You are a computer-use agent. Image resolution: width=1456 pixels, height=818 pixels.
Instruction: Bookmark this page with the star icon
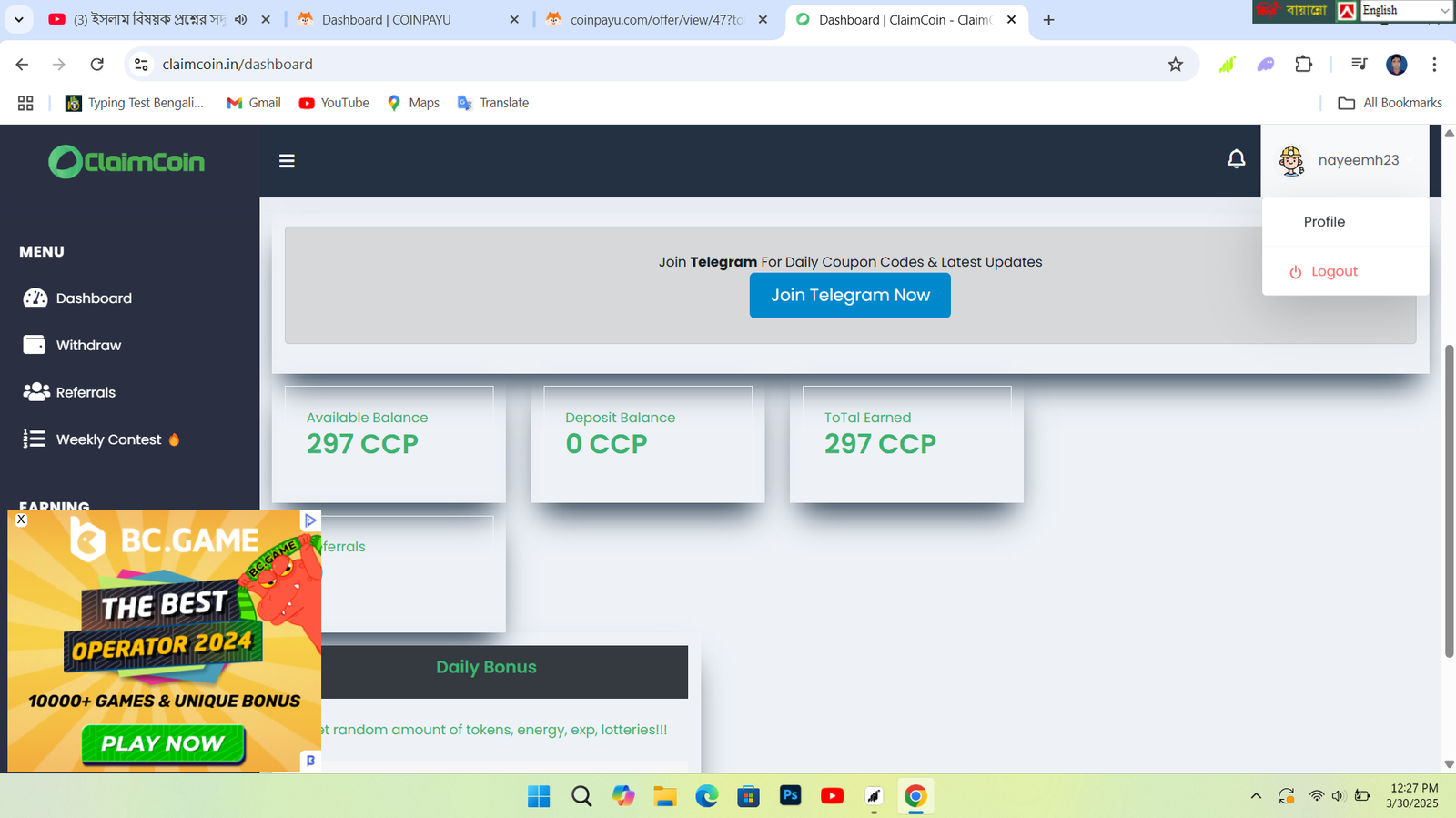[1175, 64]
